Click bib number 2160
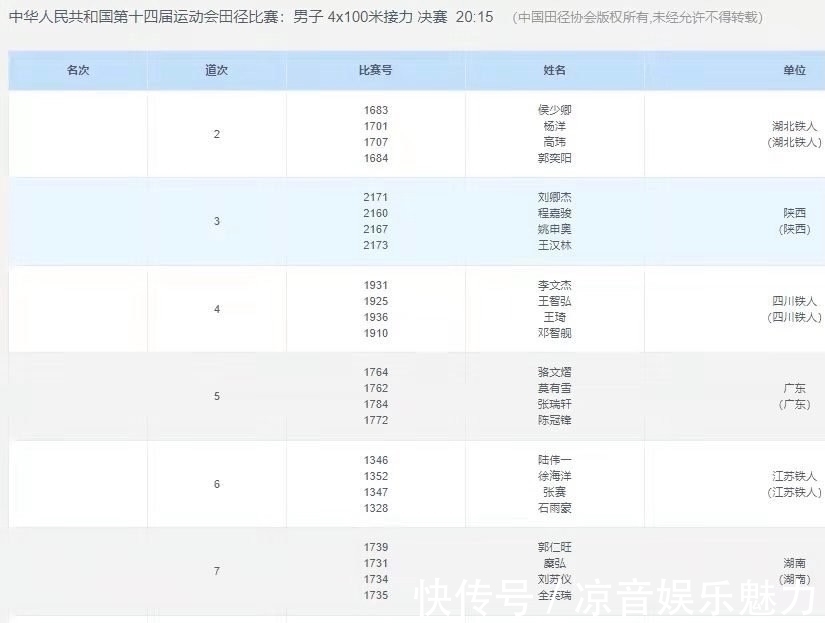Viewport: 825px width, 623px height. (x=376, y=213)
